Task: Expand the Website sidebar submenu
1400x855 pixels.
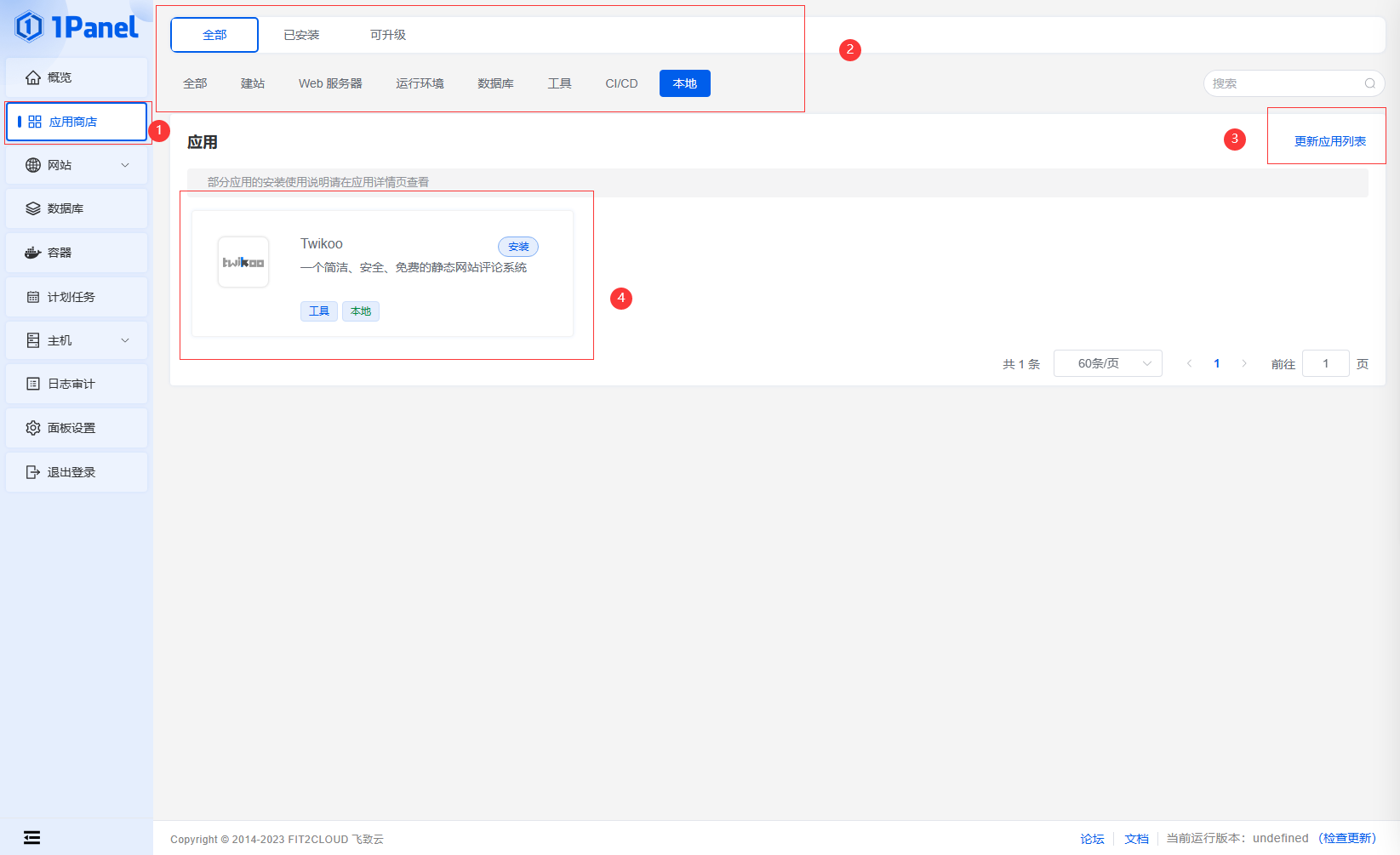Action: coord(125,165)
